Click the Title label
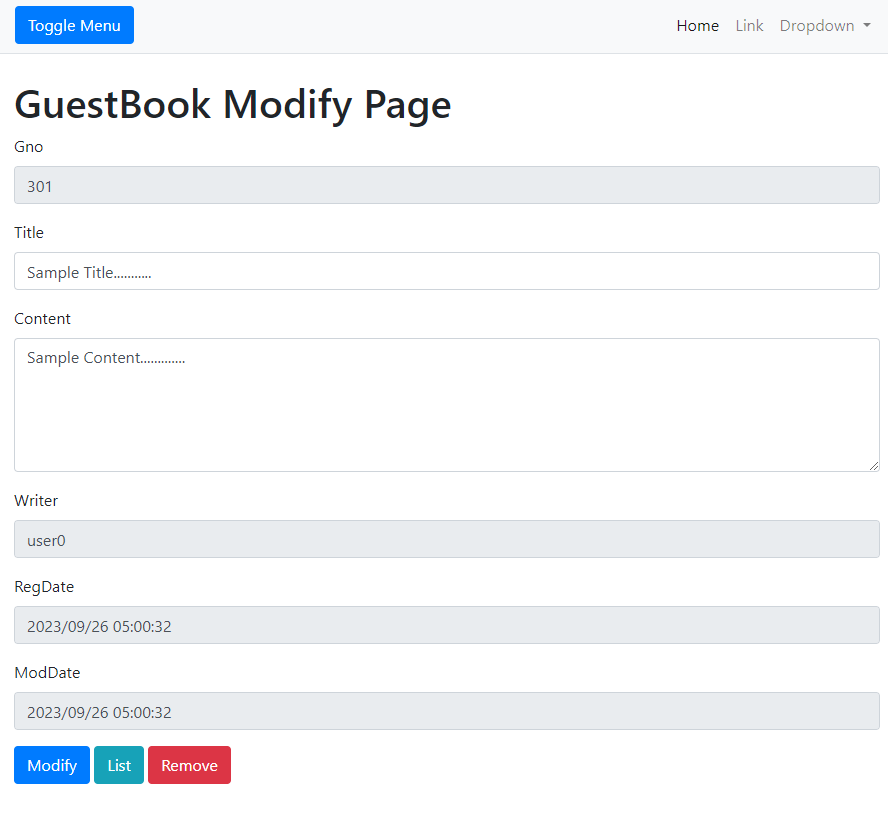888x839 pixels. 29,233
